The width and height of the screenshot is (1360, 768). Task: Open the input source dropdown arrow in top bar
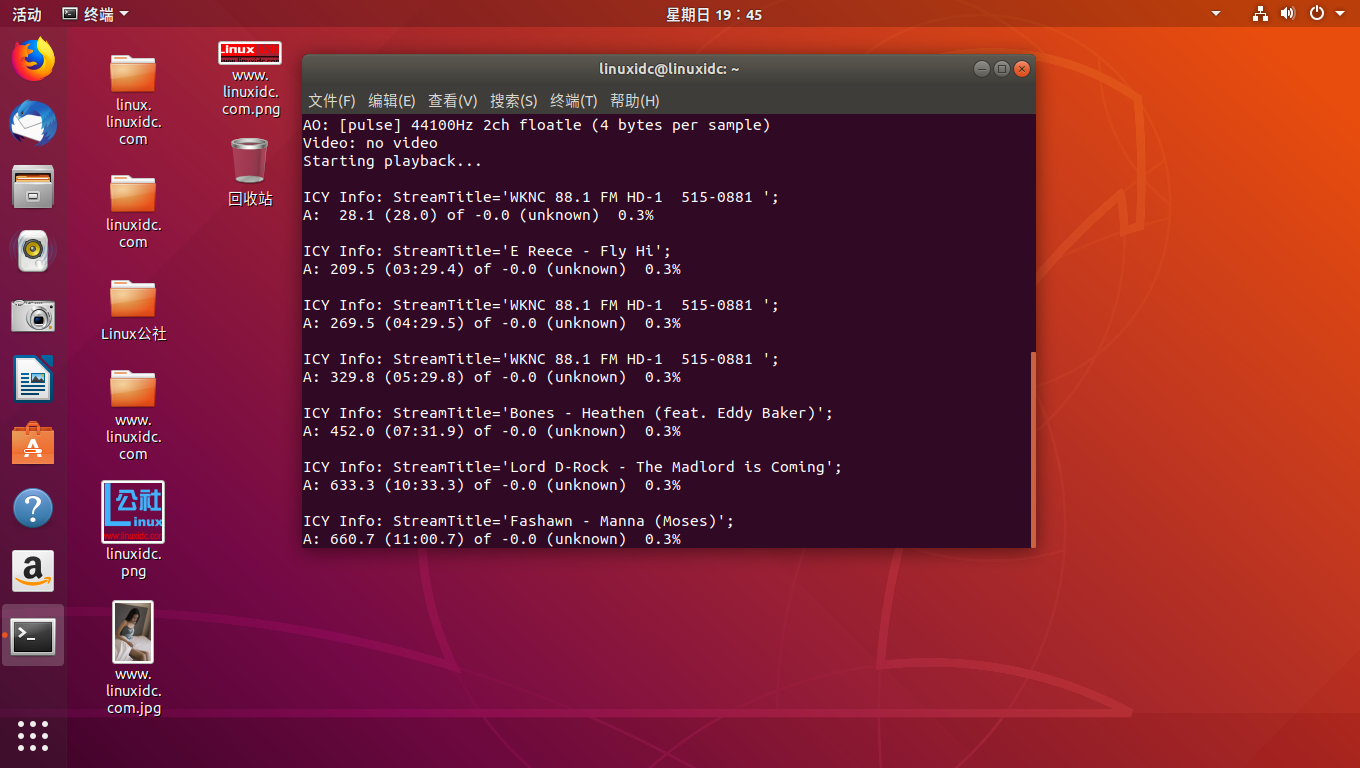pyautogui.click(x=1216, y=14)
